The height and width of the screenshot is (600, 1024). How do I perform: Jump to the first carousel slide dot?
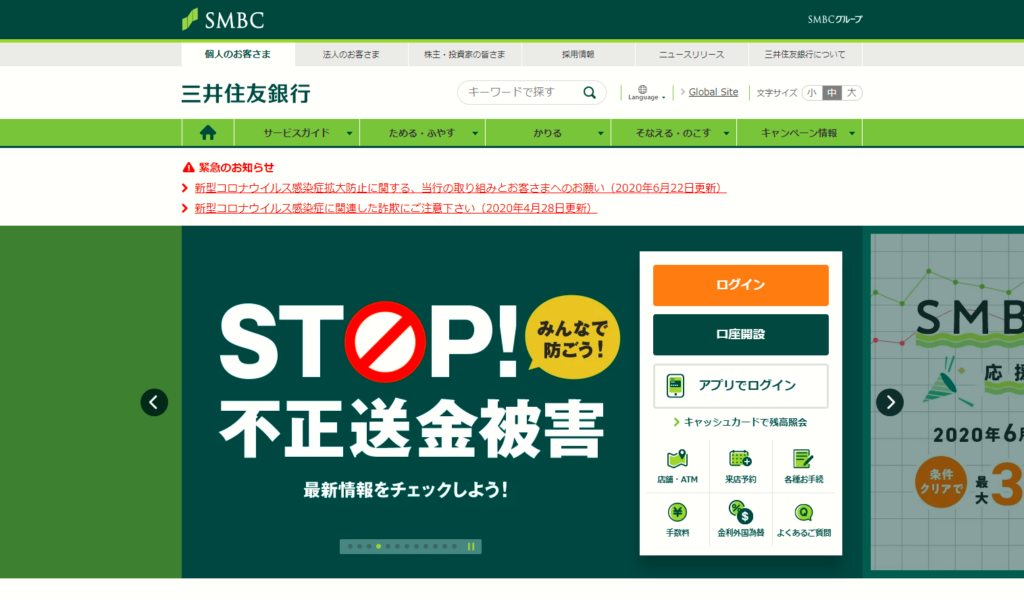coord(350,546)
